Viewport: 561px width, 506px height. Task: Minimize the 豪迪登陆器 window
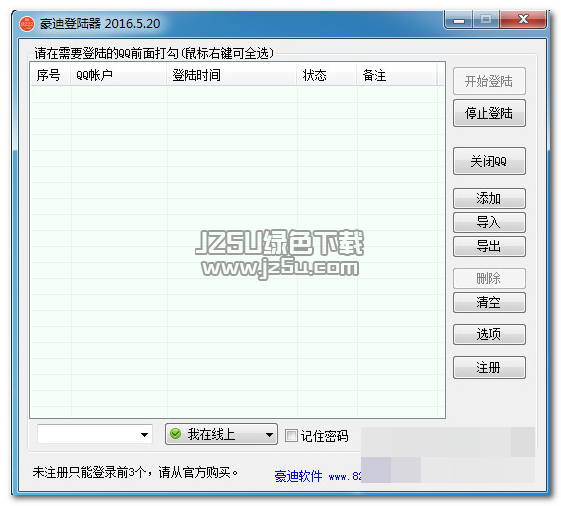click(459, 20)
